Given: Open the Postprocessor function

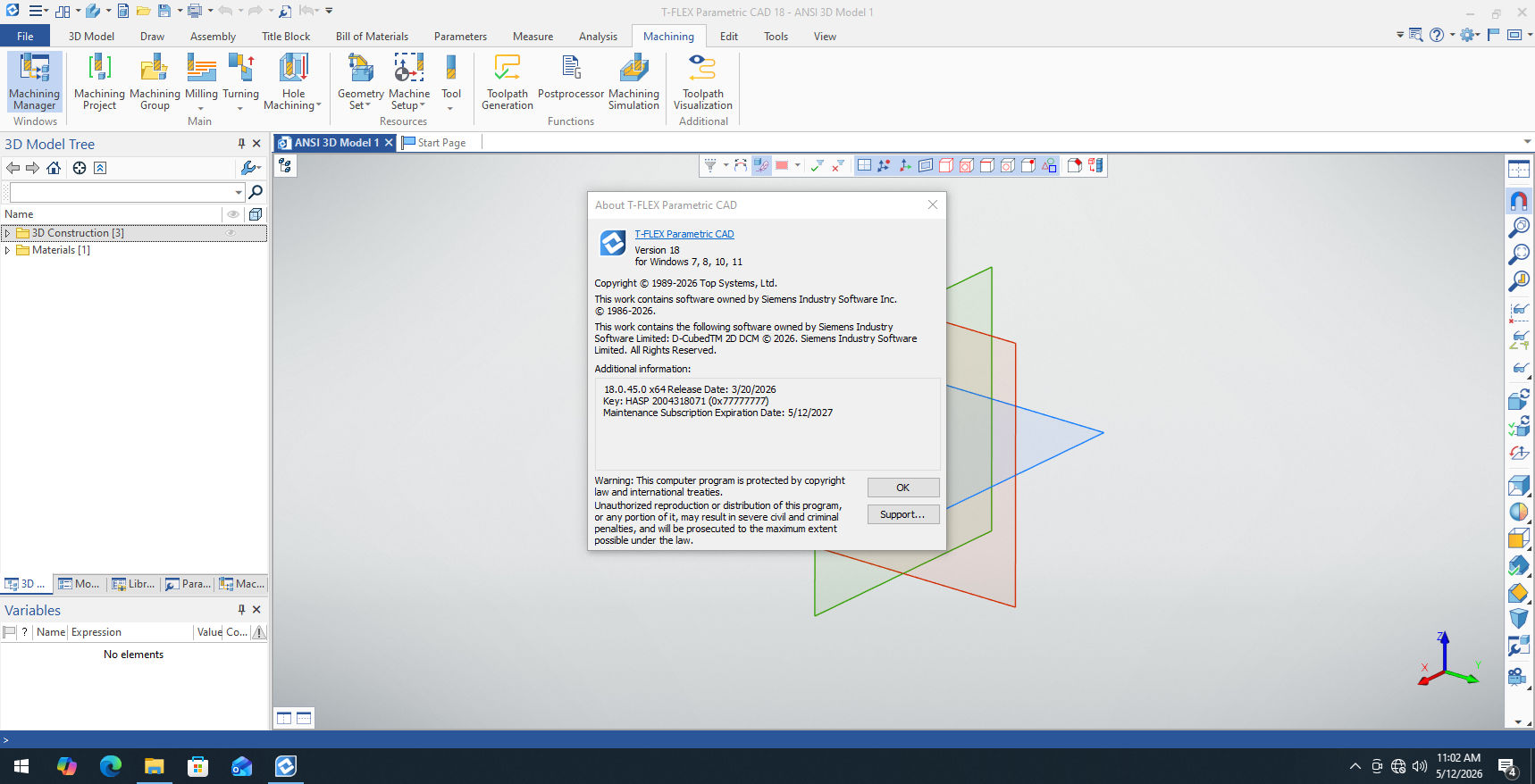Looking at the screenshot, I should click(571, 77).
